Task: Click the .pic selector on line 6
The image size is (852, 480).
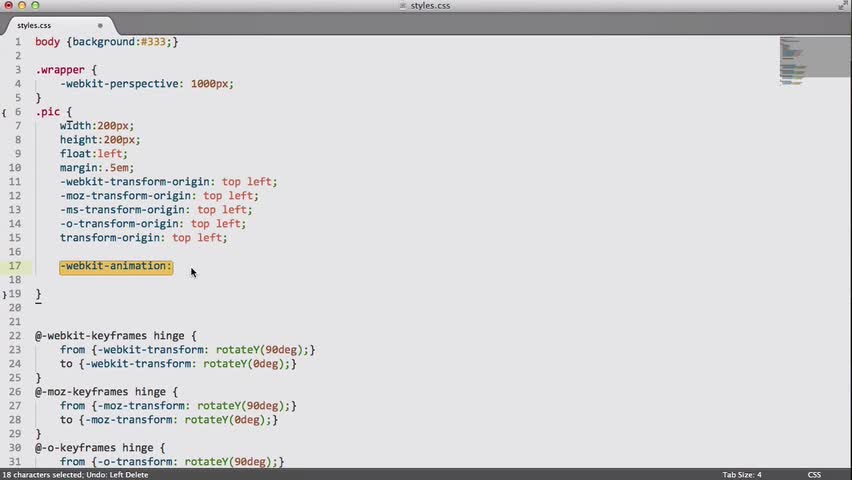Action: pyautogui.click(x=48, y=112)
